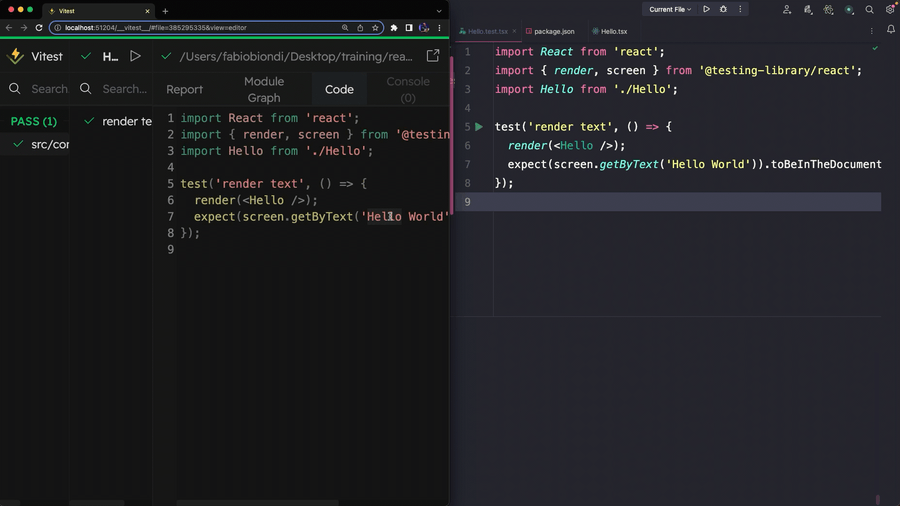The image size is (900, 506).
Task: Open the IDE settings gear icon
Action: (890, 9)
